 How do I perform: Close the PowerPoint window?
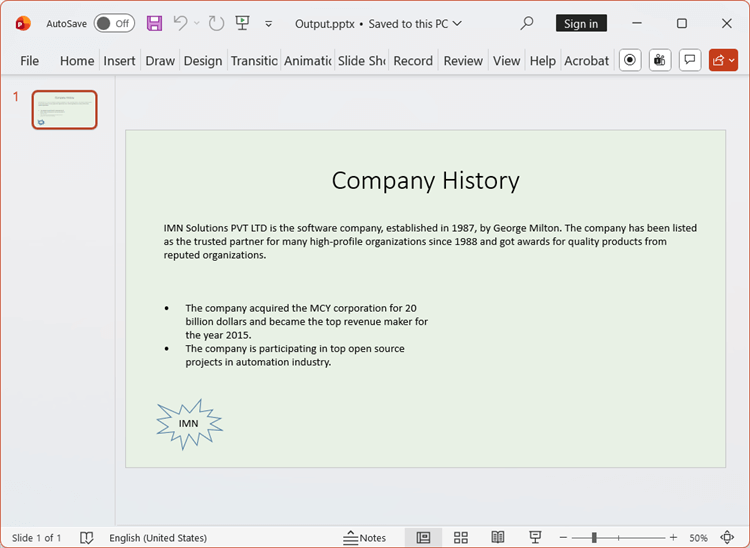click(x=727, y=23)
